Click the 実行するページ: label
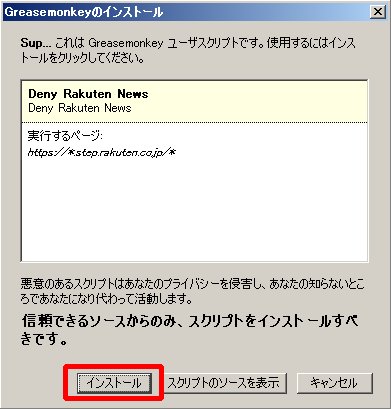Screen dimensions: 391x409 click(x=65, y=136)
